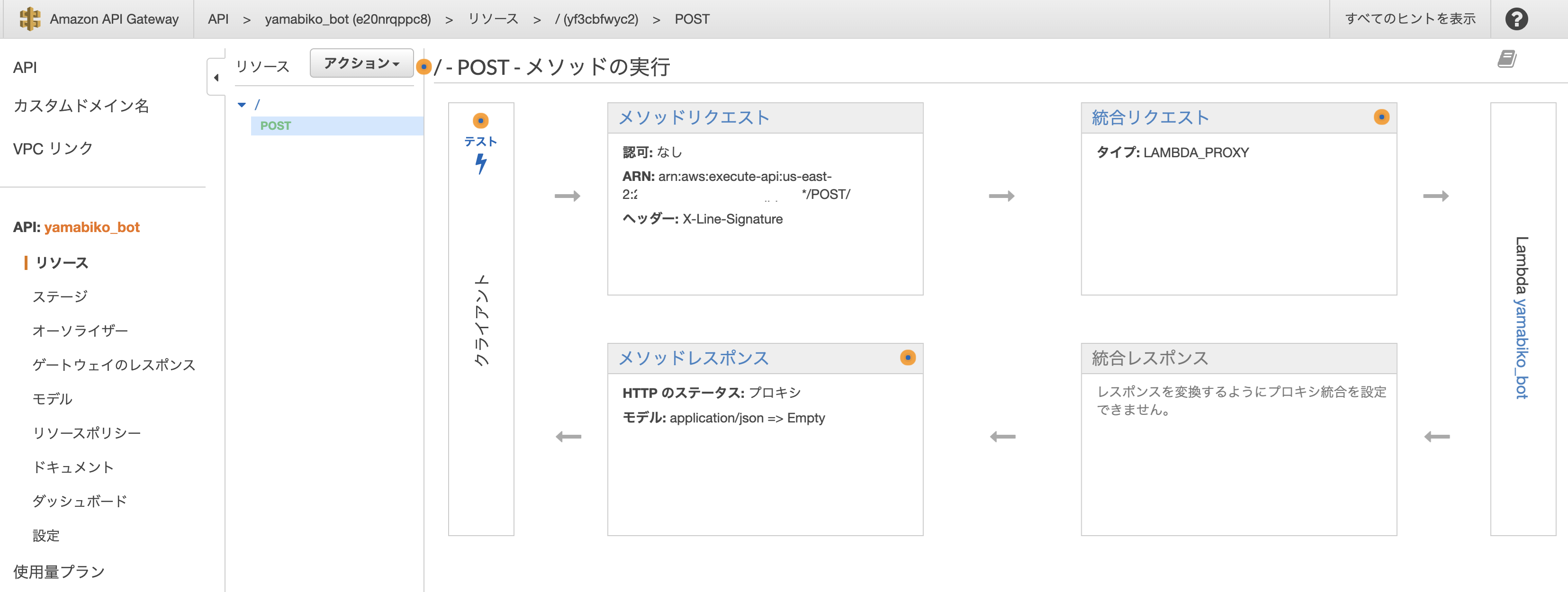Select ゲートウェイのレスポンス in API menu

(114, 365)
